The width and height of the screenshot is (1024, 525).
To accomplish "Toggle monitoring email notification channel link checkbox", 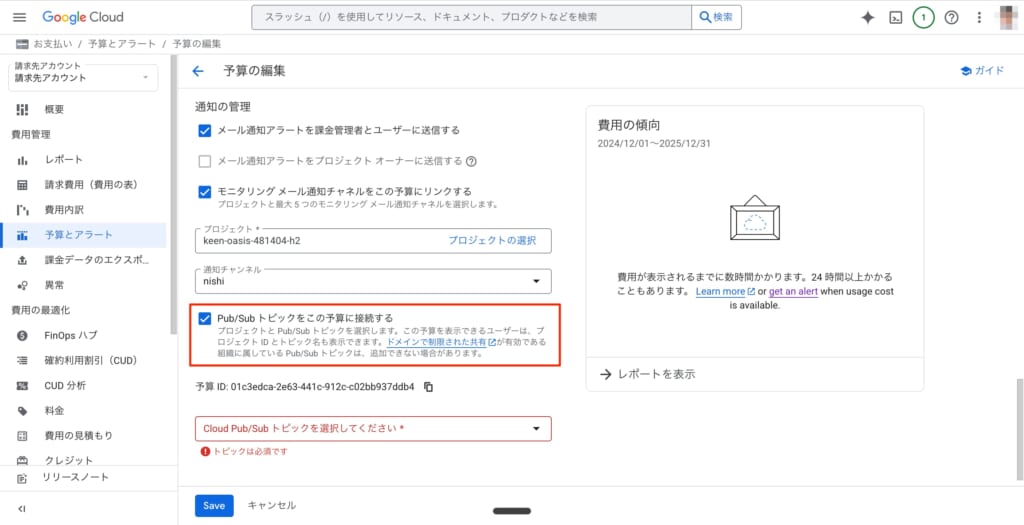I will 205,191.
